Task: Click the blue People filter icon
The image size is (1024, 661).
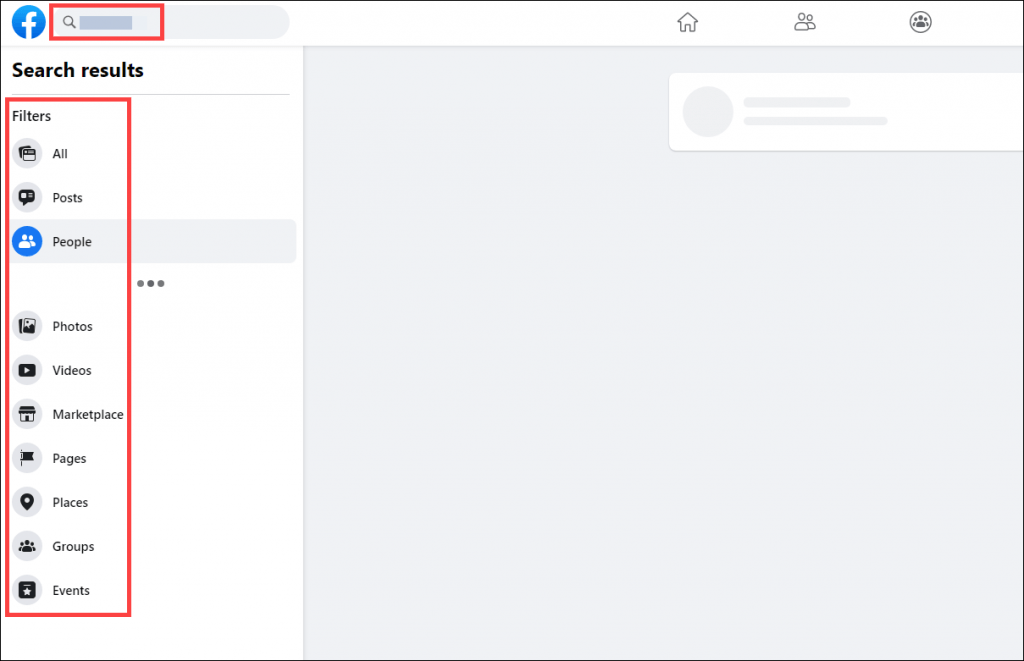Action: tap(27, 241)
